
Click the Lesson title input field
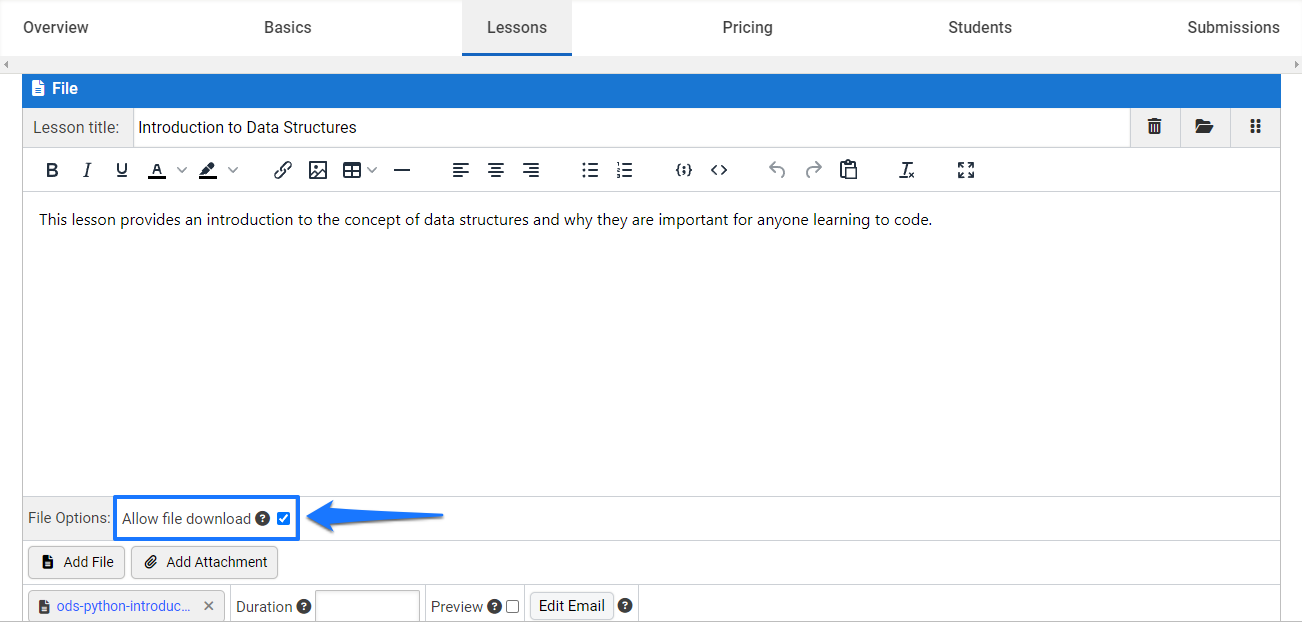(632, 127)
